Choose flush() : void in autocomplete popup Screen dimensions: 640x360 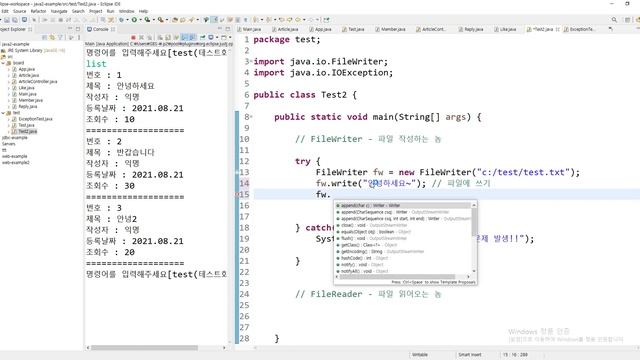pyautogui.click(x=403, y=238)
